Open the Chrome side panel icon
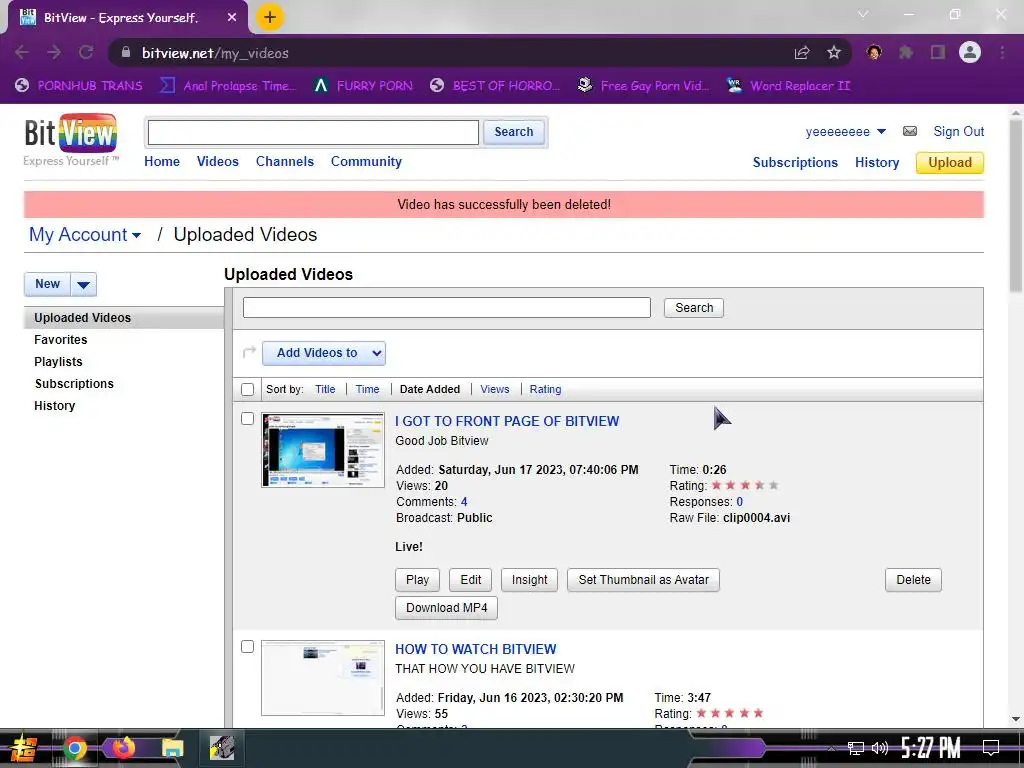The image size is (1024, 768). tap(938, 53)
